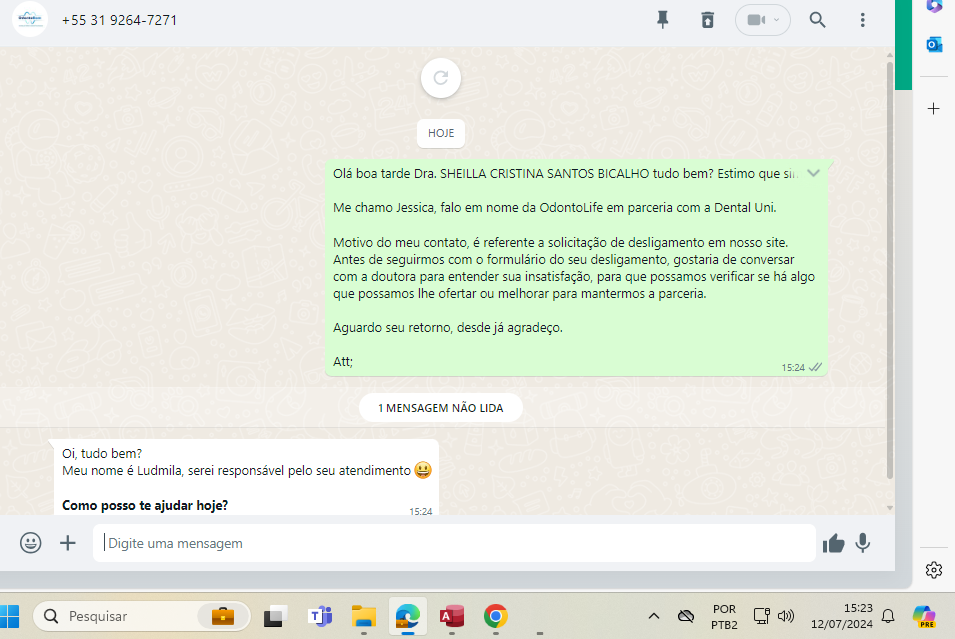
Task: Start a video call with camera button
Action: [x=763, y=20]
